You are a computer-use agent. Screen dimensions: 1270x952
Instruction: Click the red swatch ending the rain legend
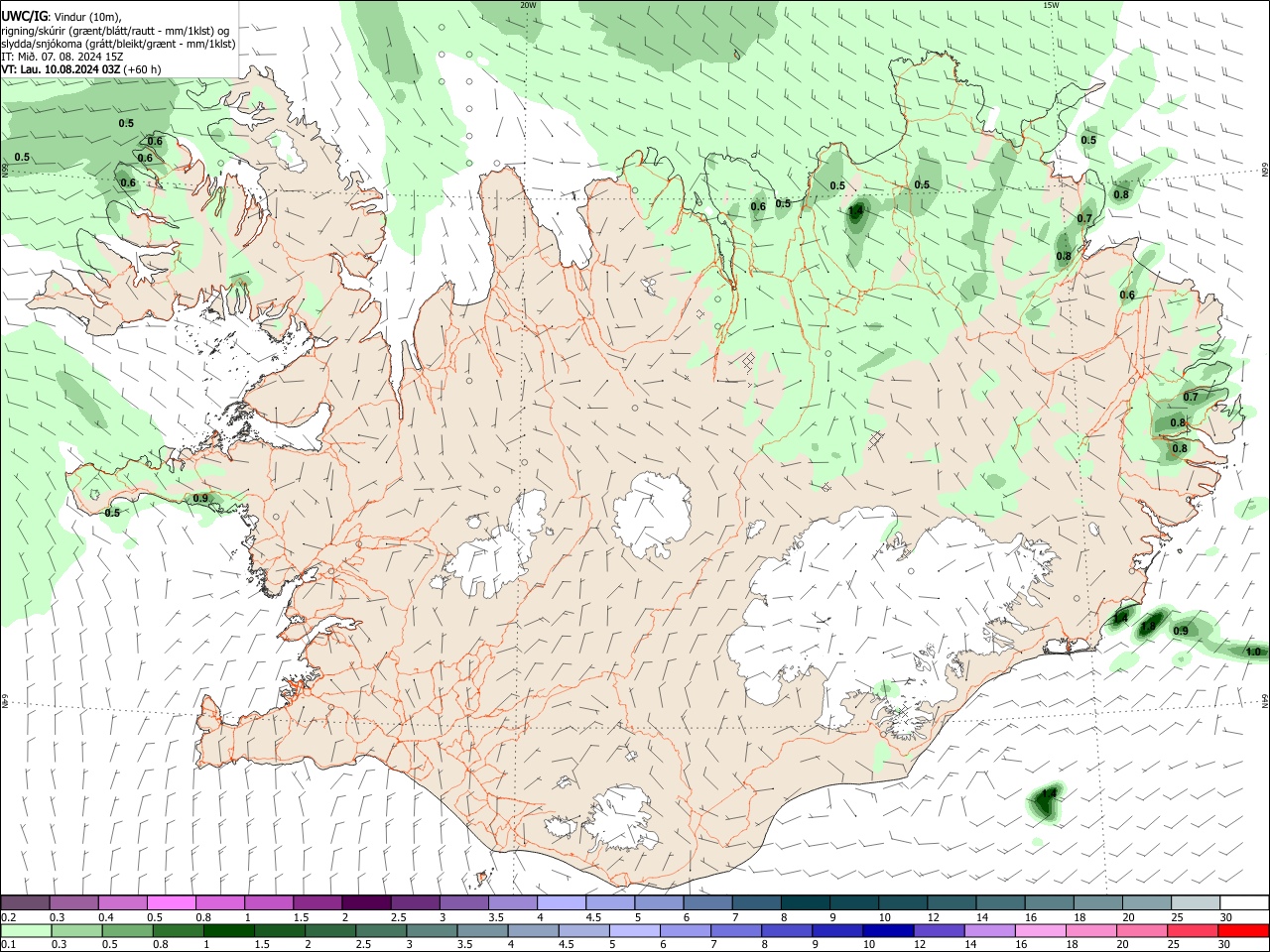coord(1242,930)
